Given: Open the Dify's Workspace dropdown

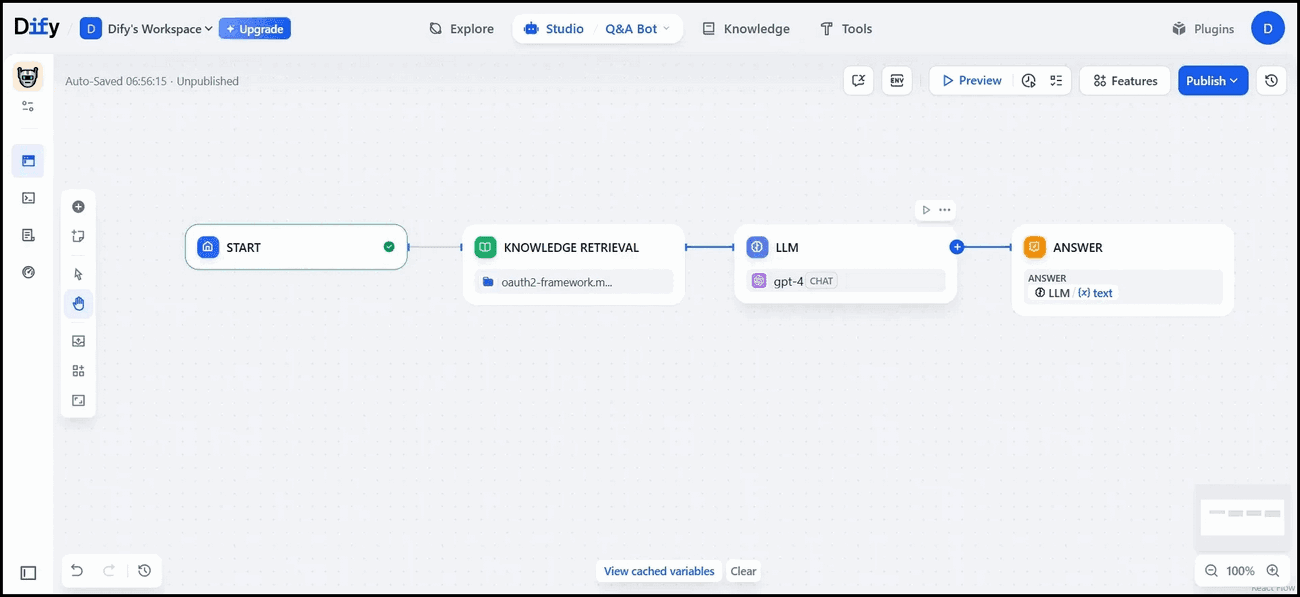Looking at the screenshot, I should pos(146,29).
